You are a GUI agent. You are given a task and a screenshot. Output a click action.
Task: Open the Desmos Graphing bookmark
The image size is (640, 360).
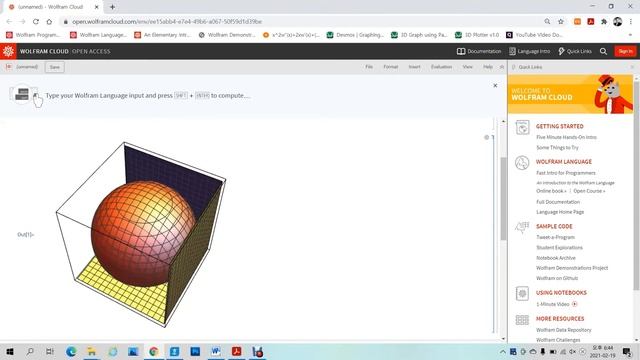click(355, 35)
